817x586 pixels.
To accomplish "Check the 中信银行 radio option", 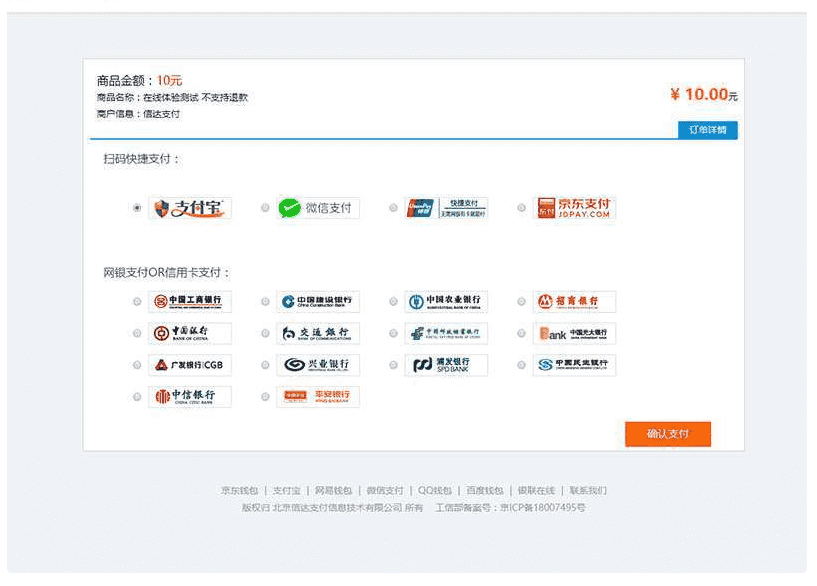I will coord(137,397).
